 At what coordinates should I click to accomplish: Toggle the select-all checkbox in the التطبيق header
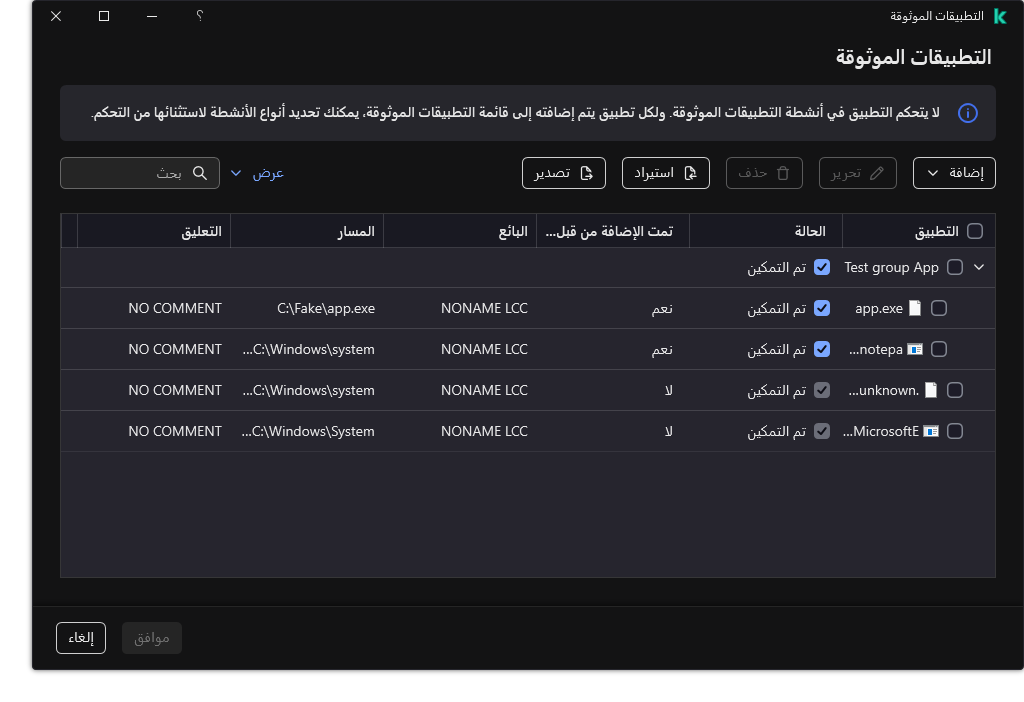click(975, 230)
